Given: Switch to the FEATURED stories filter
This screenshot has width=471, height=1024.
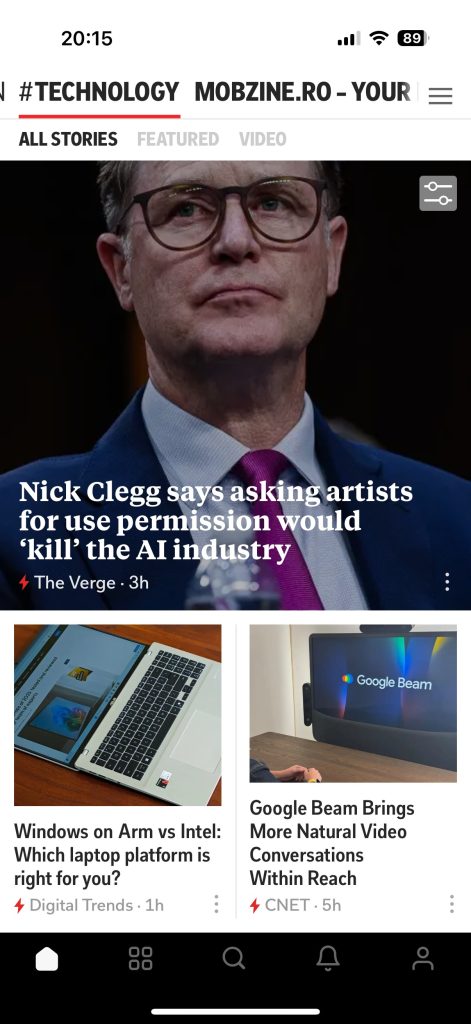Looking at the screenshot, I should (178, 139).
